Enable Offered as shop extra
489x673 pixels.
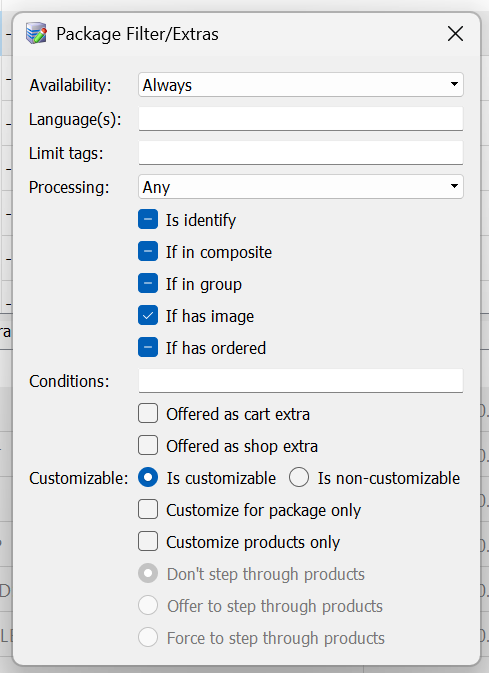pos(148,446)
